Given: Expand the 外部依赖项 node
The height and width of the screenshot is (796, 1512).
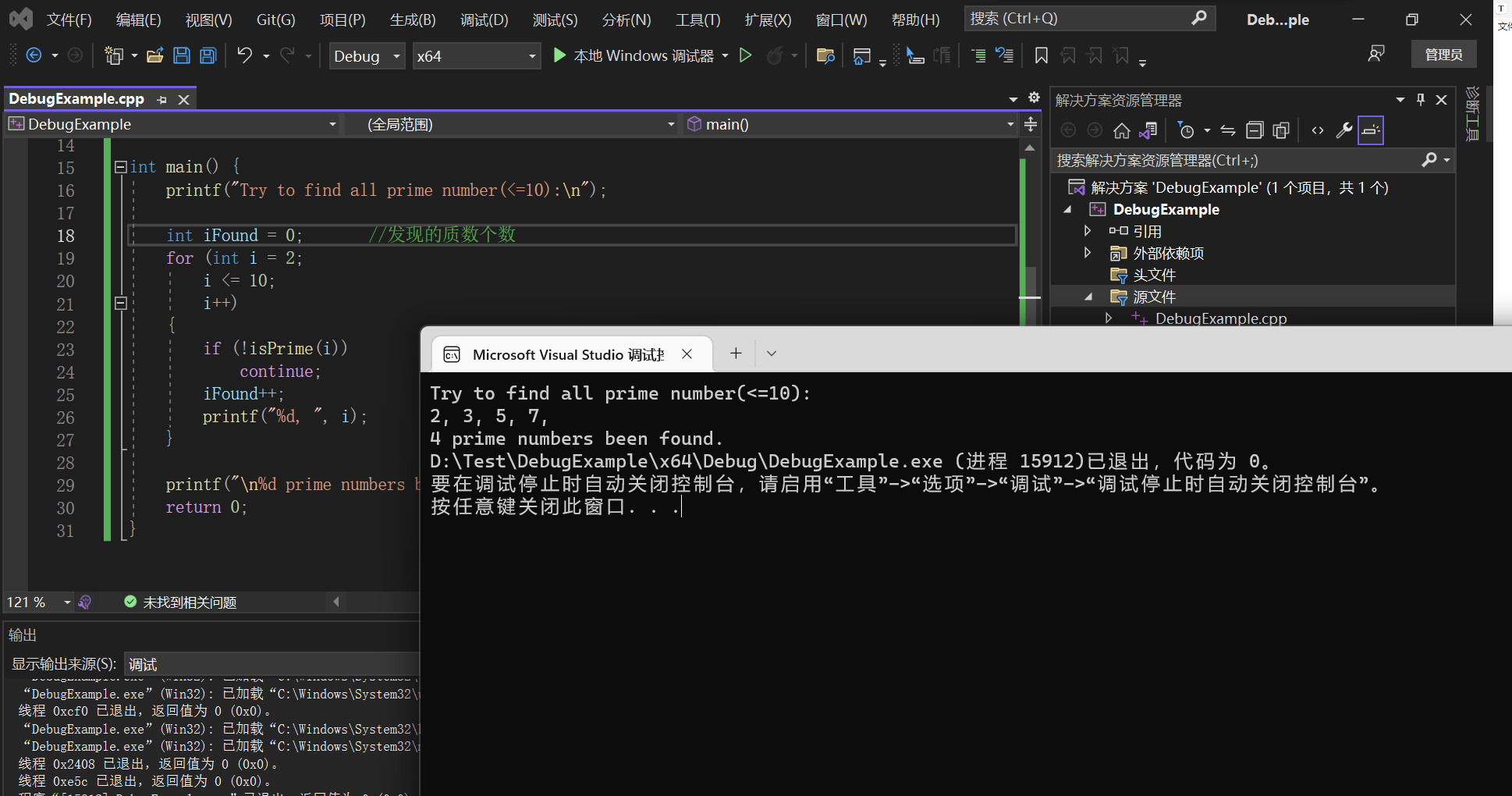Looking at the screenshot, I should 1087,253.
